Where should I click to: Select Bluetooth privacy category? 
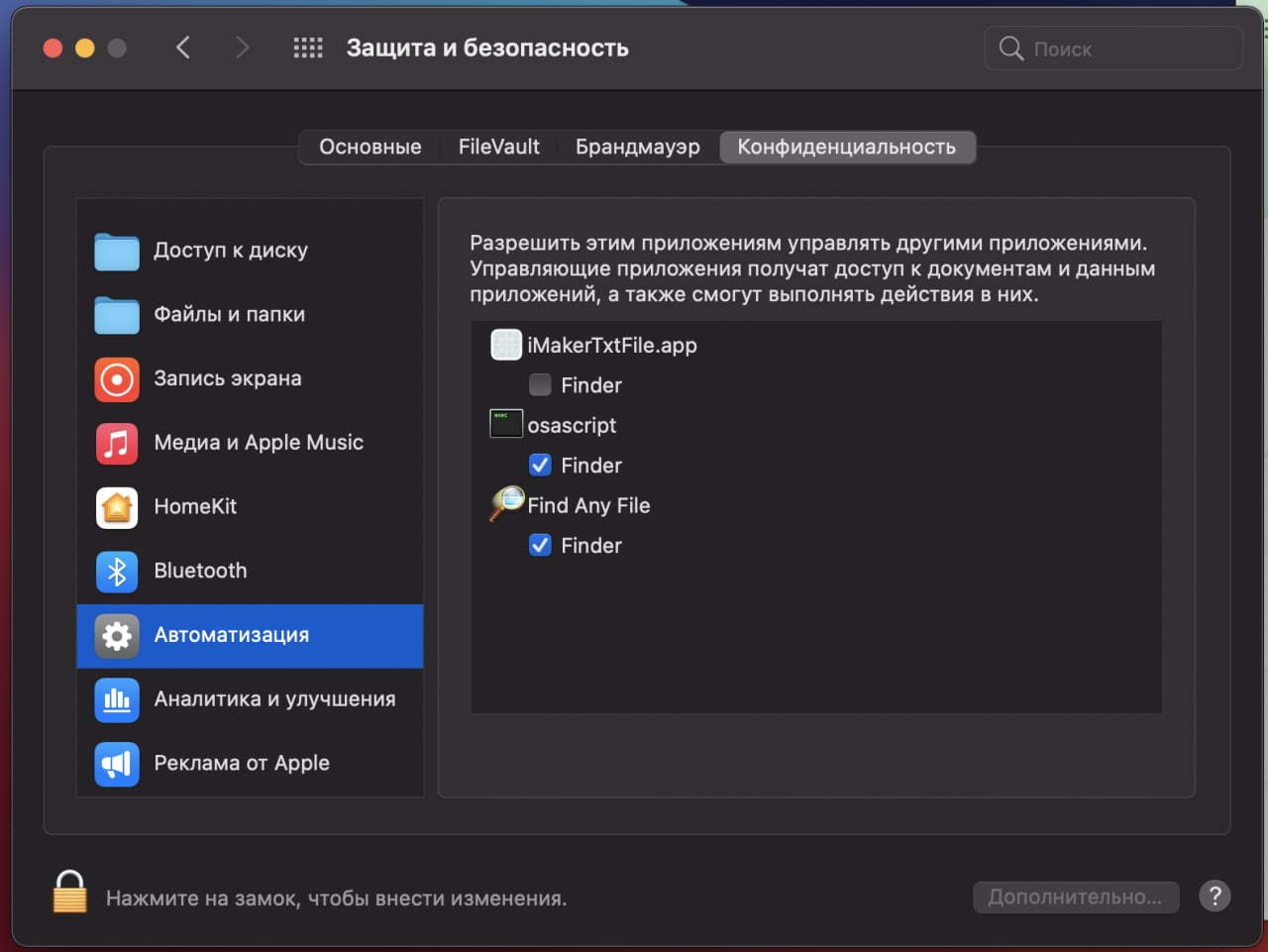pyautogui.click(x=200, y=571)
